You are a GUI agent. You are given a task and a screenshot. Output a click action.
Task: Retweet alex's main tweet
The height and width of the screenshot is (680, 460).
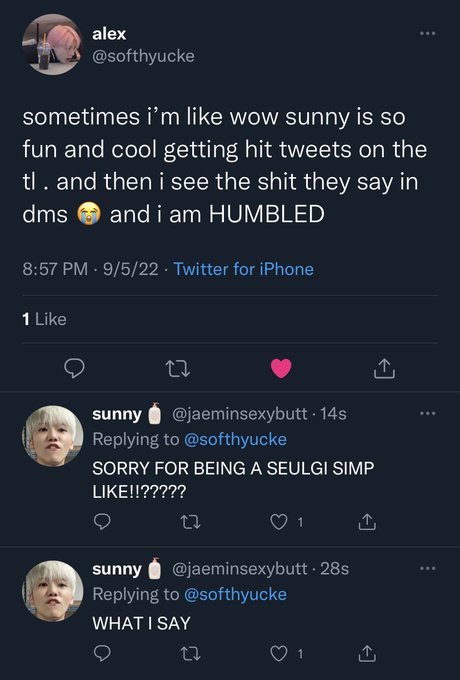[178, 369]
